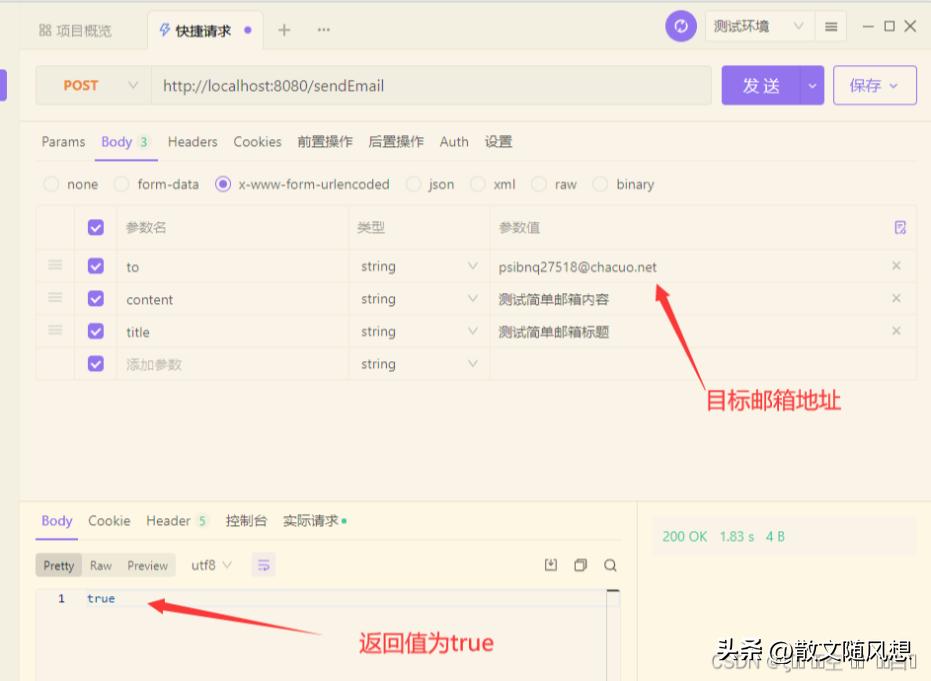Image resolution: width=931 pixels, height=681 pixels.
Task: Click the 保存 save button
Action: click(x=868, y=85)
